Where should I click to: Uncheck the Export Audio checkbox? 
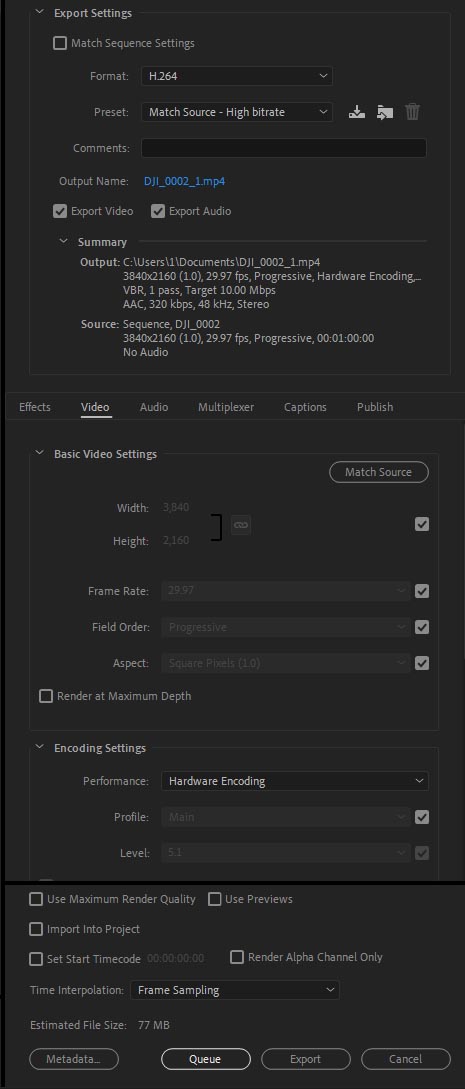[x=158, y=211]
